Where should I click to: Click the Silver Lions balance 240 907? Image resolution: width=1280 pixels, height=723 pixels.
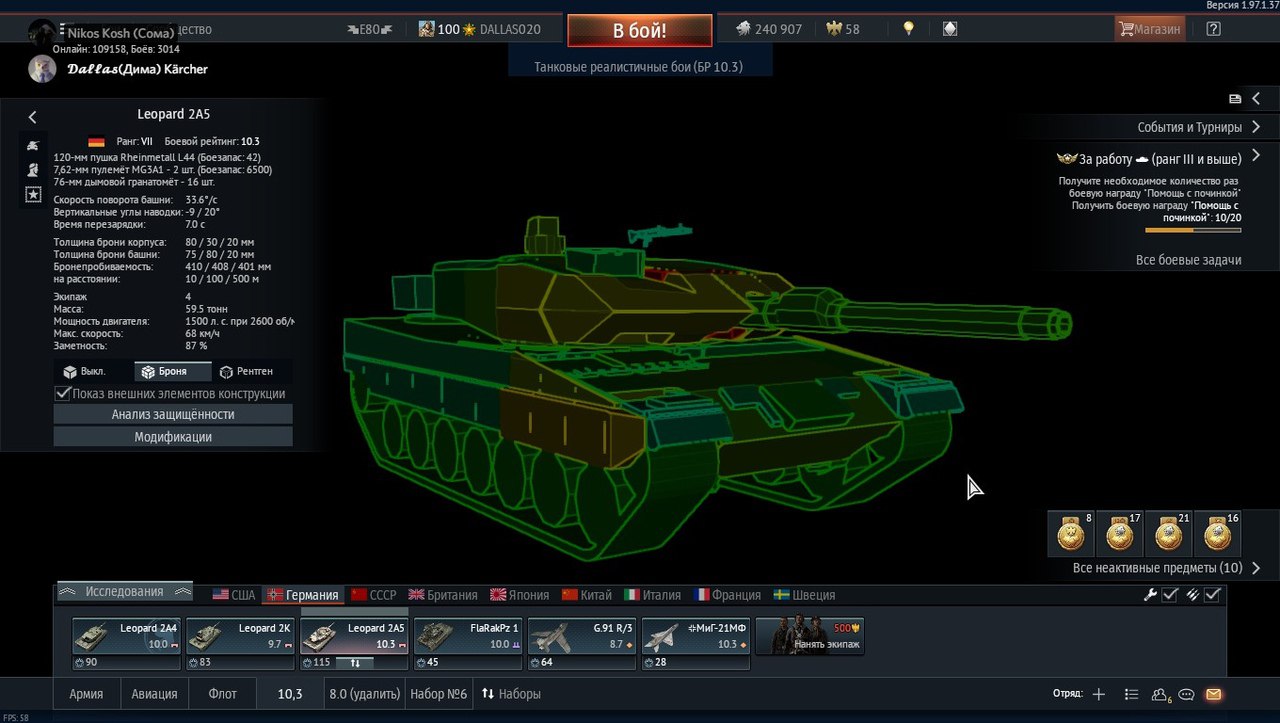click(x=769, y=29)
